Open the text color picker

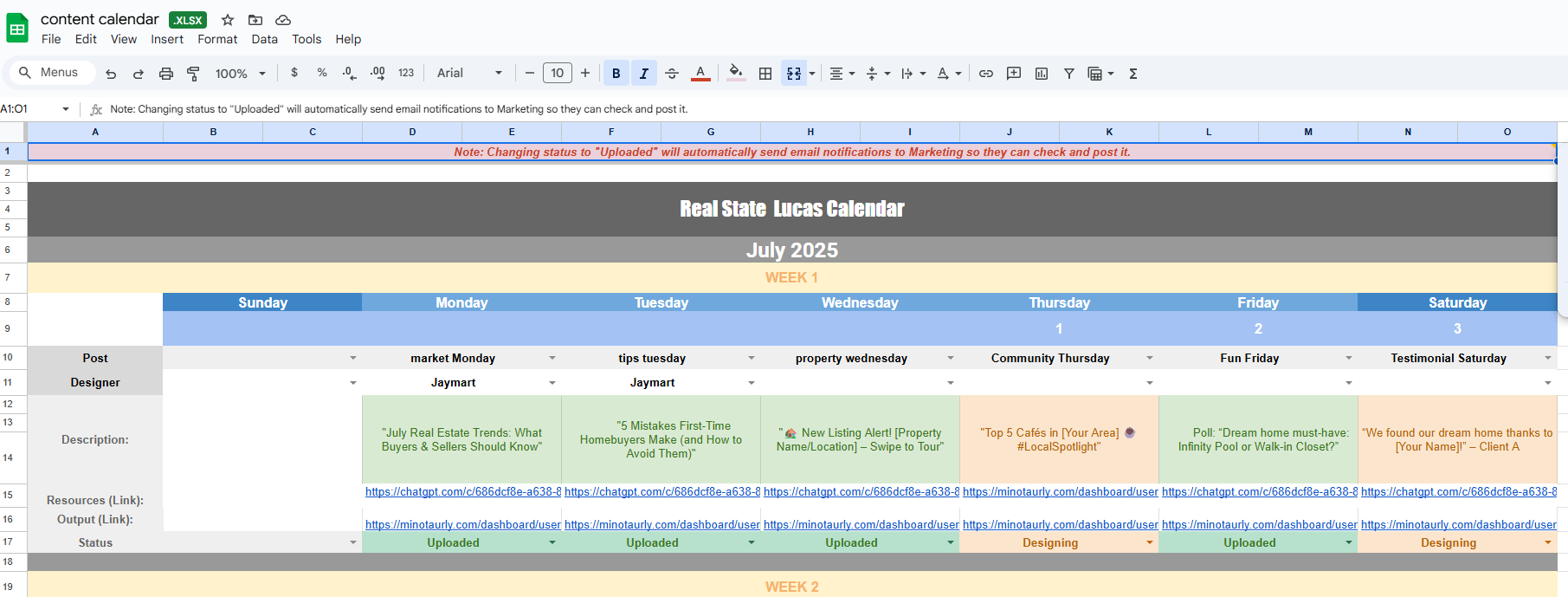(x=700, y=74)
